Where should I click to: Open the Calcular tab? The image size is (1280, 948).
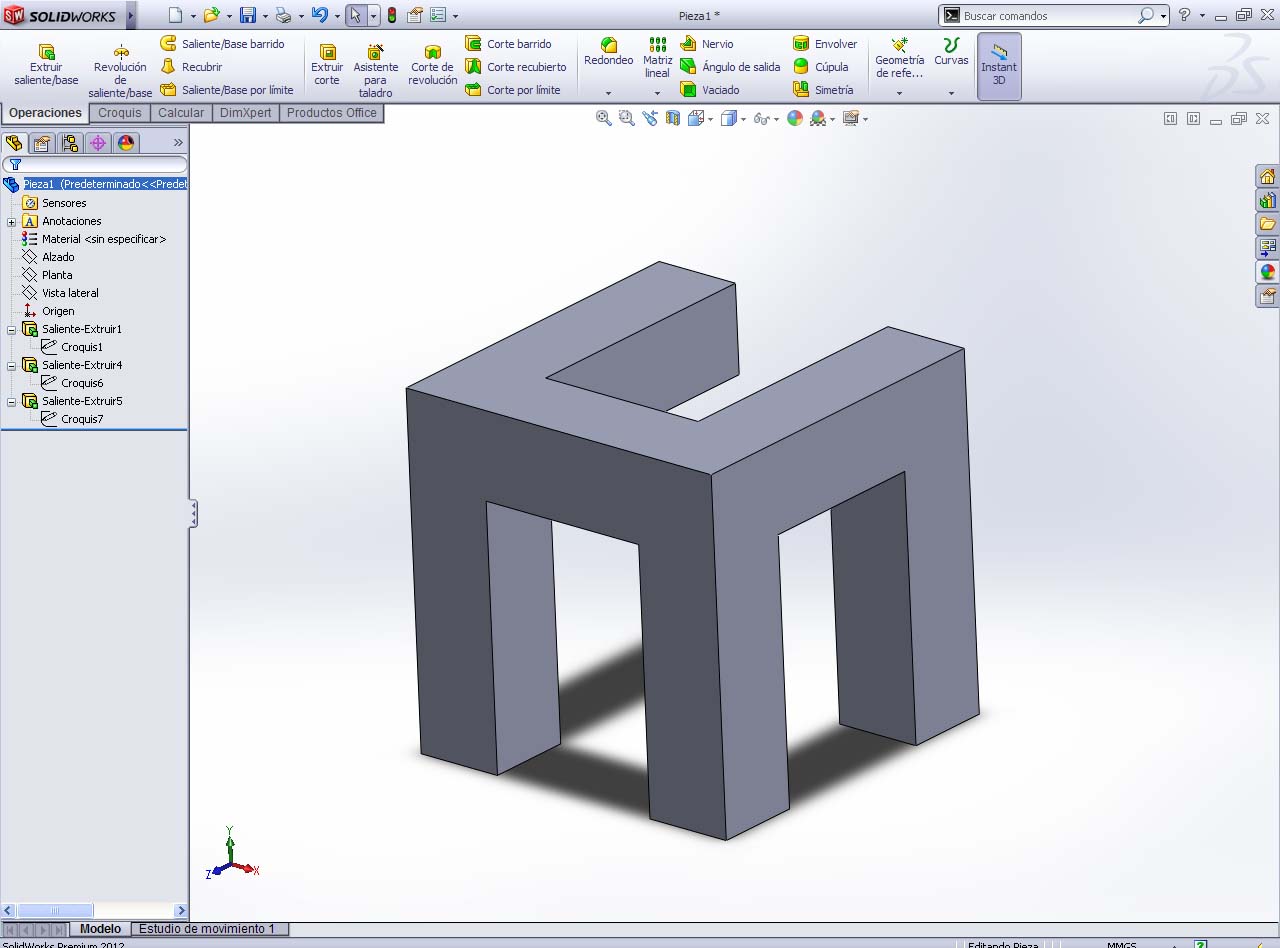(x=181, y=113)
